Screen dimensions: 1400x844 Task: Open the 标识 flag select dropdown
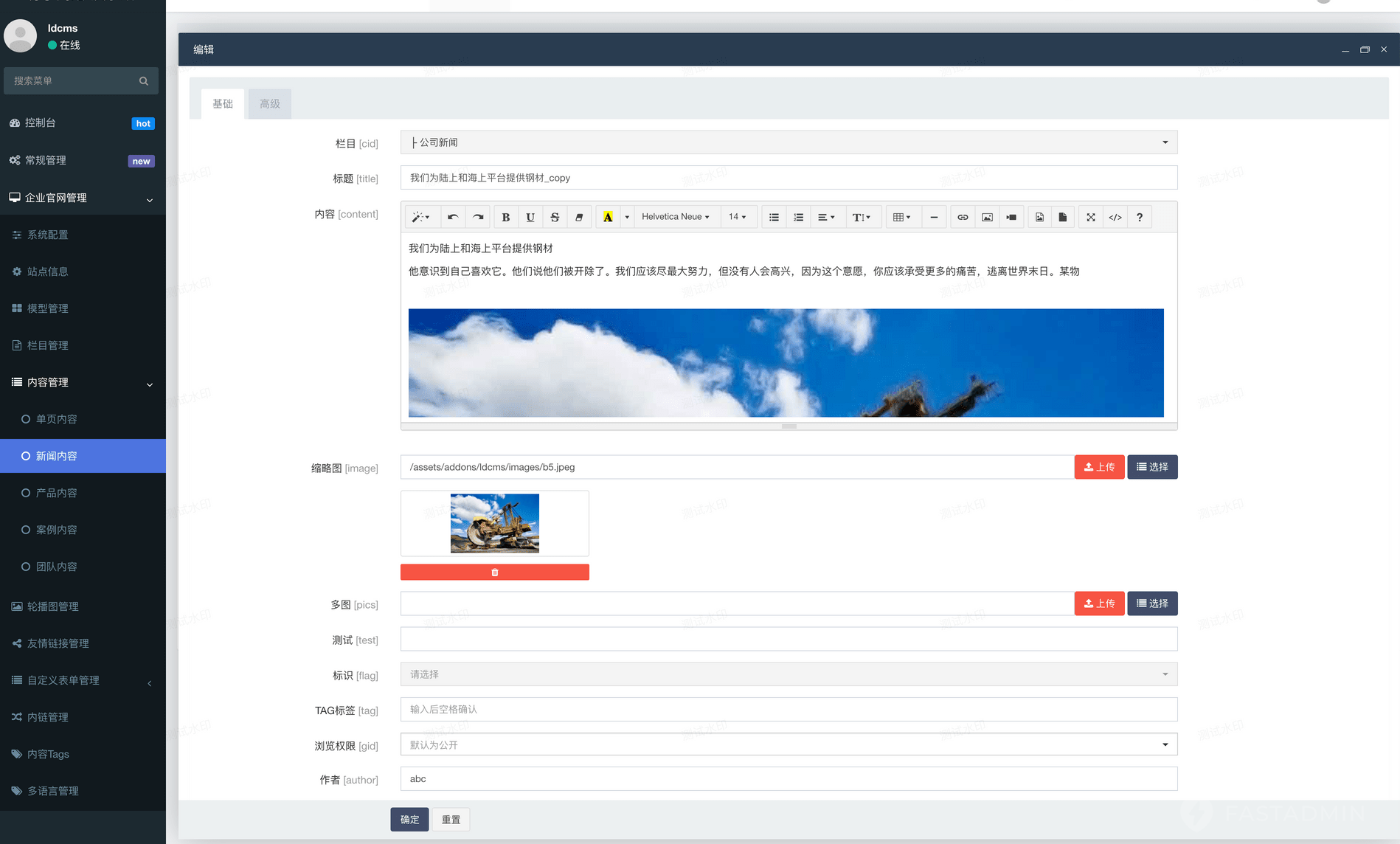(x=789, y=674)
